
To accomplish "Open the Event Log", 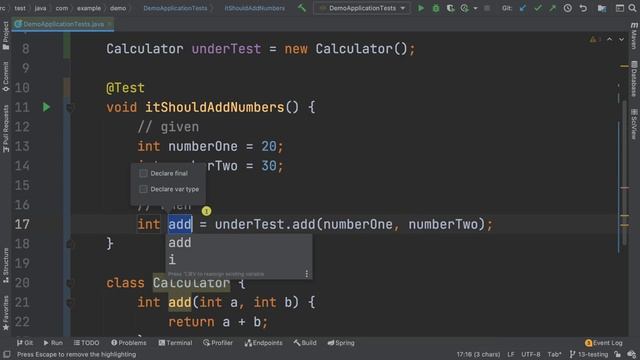I will pyautogui.click(x=604, y=343).
